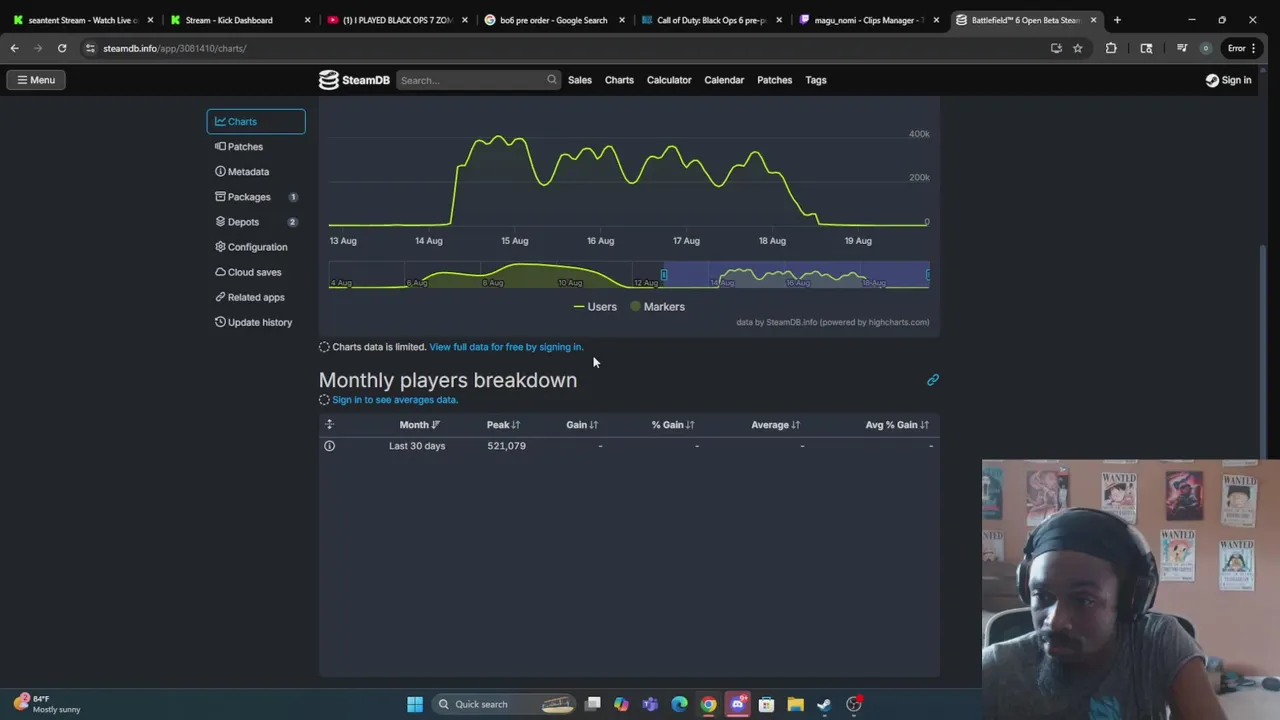Toggle the Users series in legend

(x=595, y=307)
